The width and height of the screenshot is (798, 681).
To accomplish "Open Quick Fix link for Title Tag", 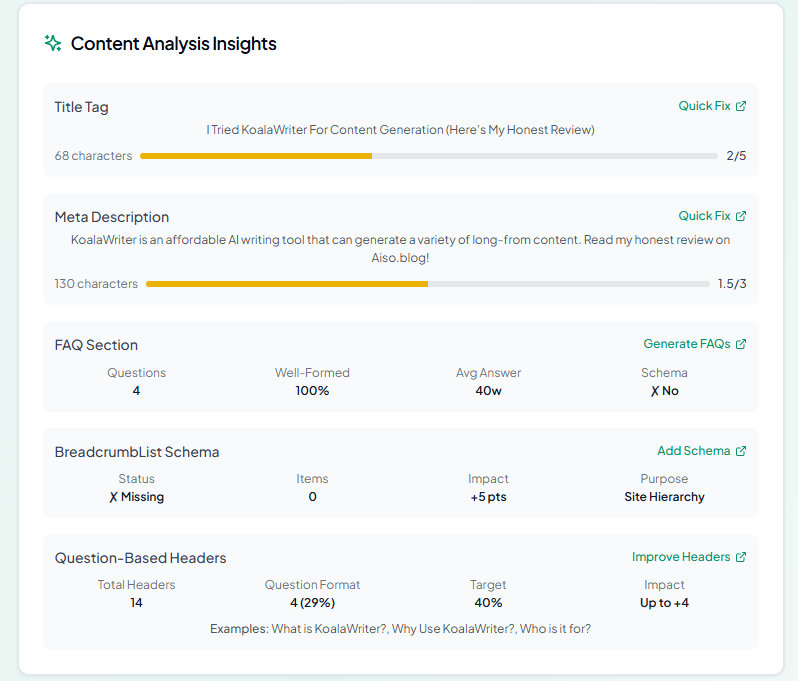I will point(712,106).
